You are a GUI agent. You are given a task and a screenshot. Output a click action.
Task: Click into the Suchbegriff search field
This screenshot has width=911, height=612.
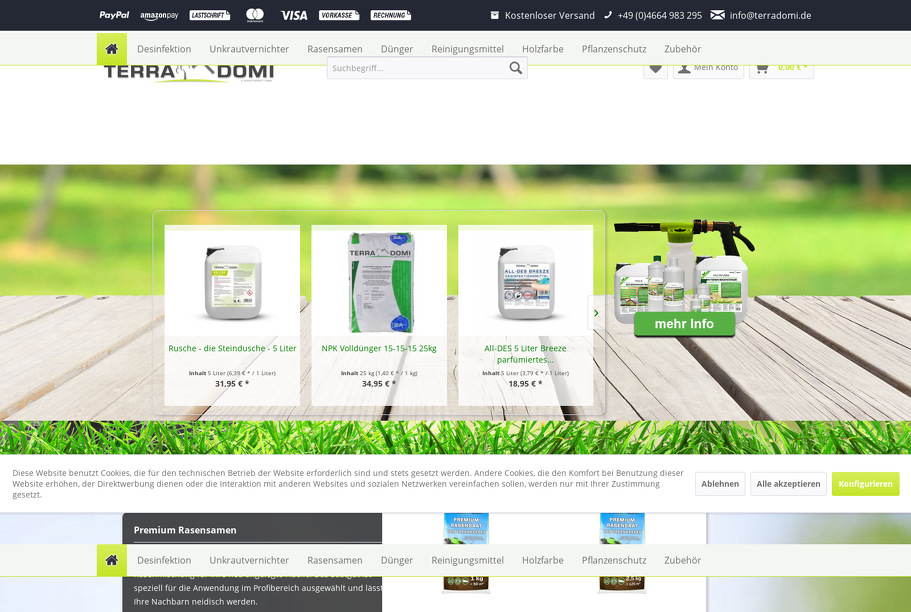tap(420, 68)
